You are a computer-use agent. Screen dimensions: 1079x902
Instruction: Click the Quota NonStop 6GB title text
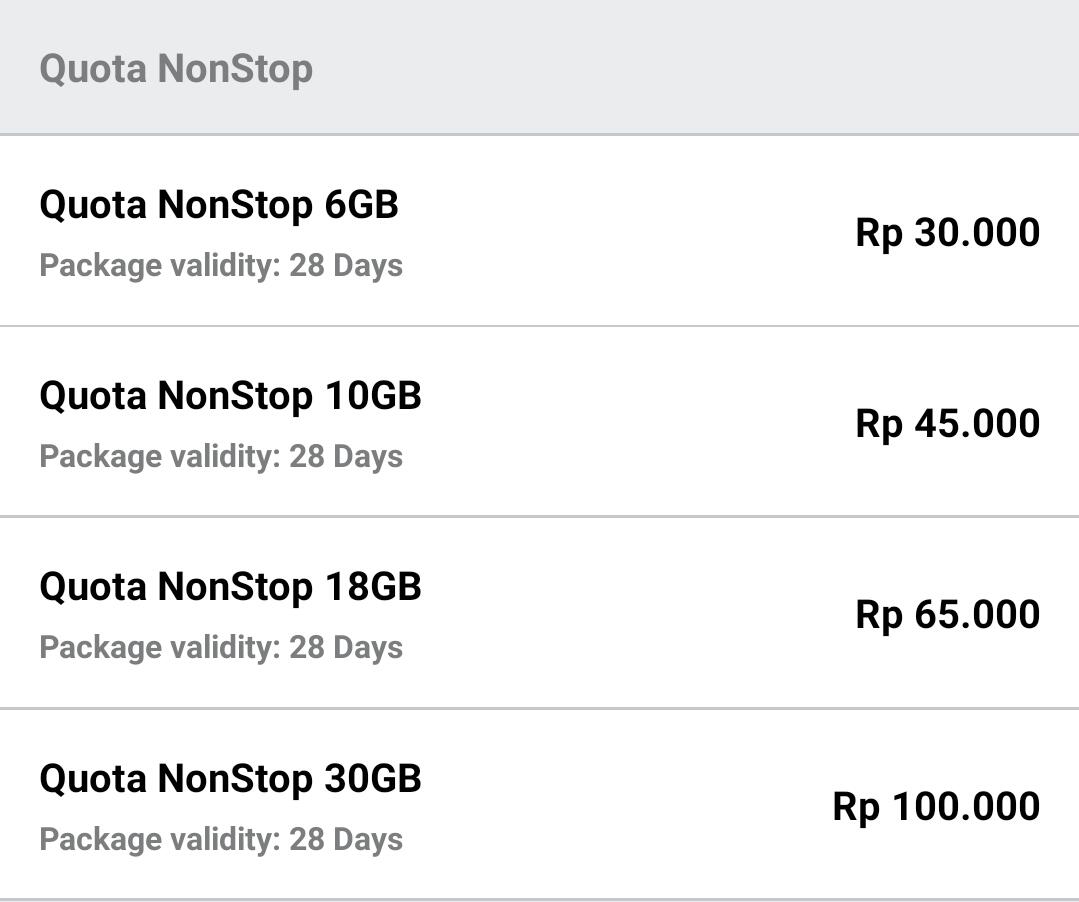coord(218,203)
